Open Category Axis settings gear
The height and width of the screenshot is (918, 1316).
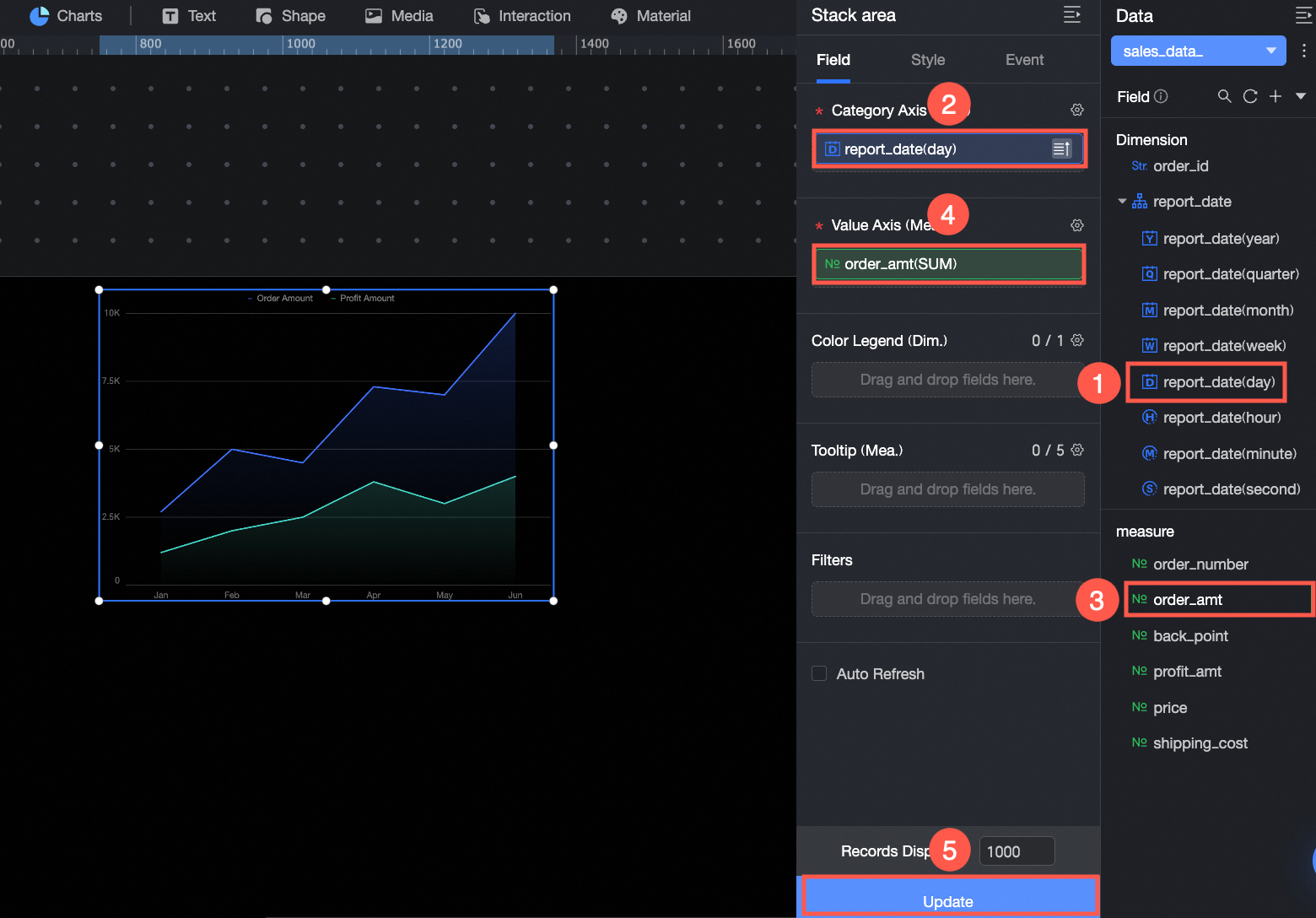tap(1077, 110)
